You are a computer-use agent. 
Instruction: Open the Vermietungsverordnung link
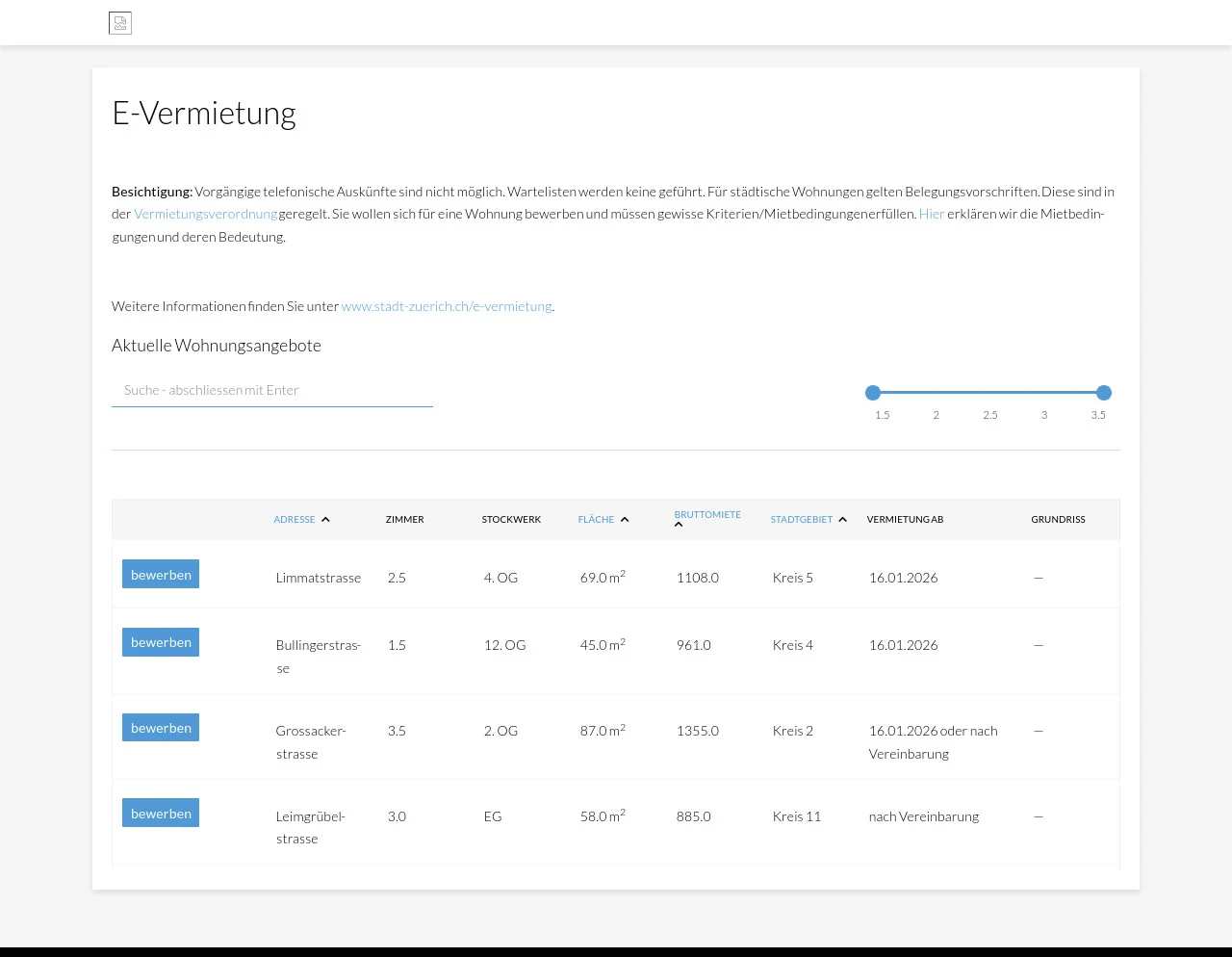[205, 214]
